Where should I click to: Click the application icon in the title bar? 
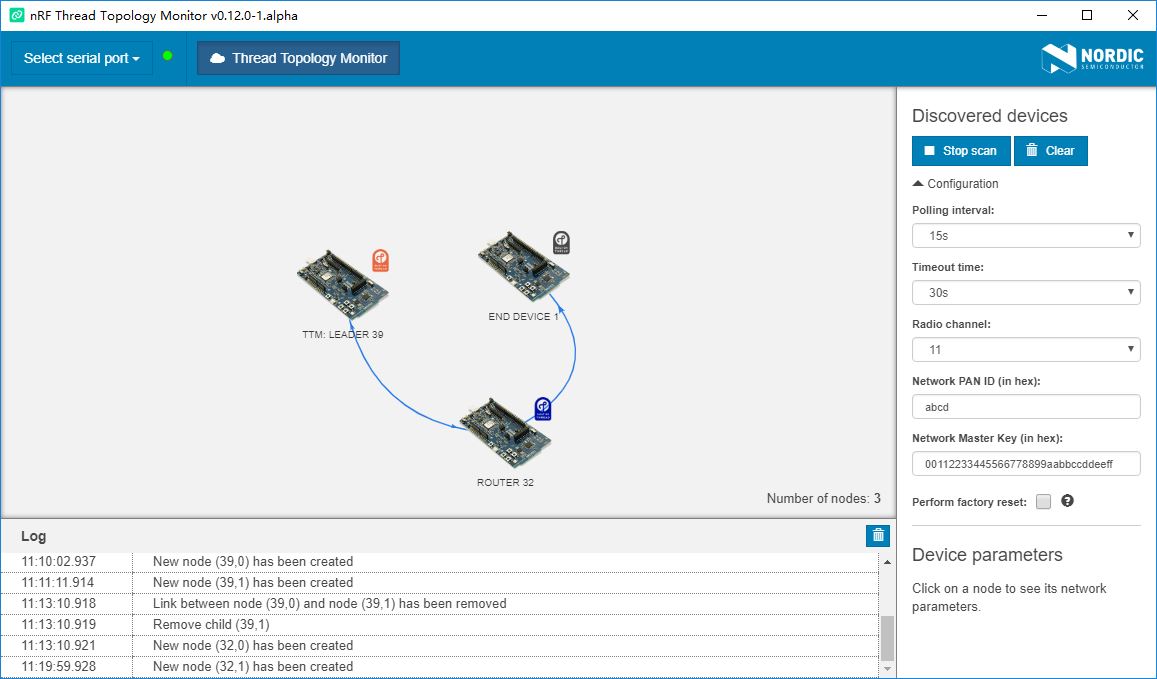click(17, 15)
